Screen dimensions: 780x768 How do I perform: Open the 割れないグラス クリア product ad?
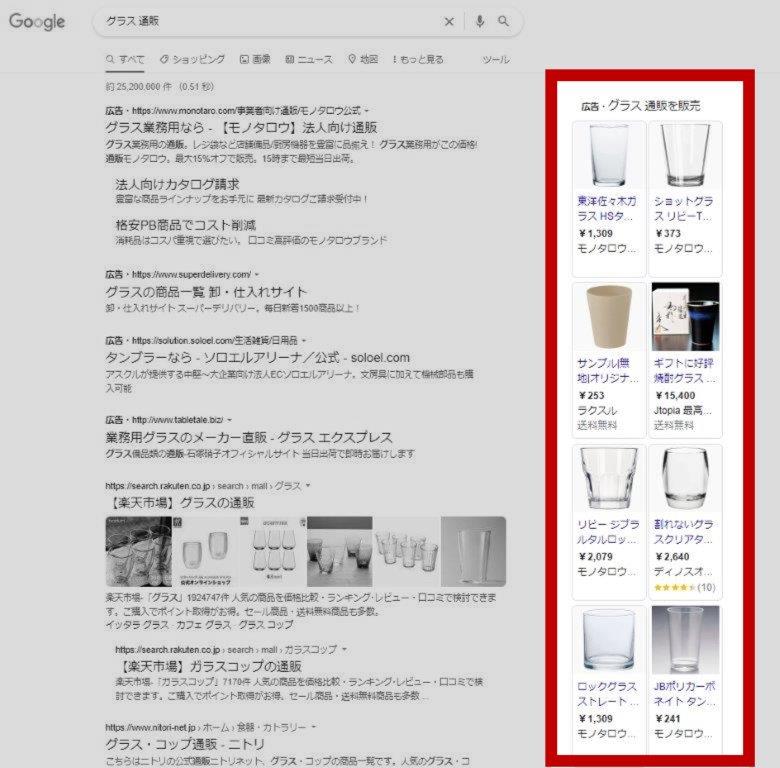pyautogui.click(x=683, y=532)
